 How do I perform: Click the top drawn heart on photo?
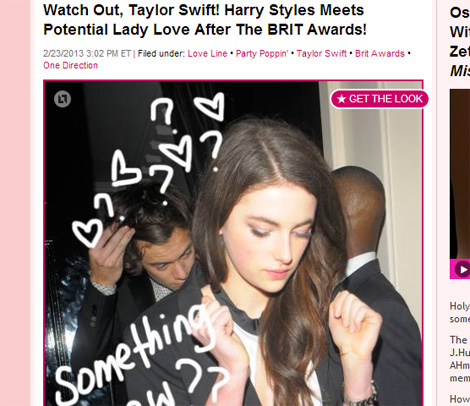coord(210,106)
